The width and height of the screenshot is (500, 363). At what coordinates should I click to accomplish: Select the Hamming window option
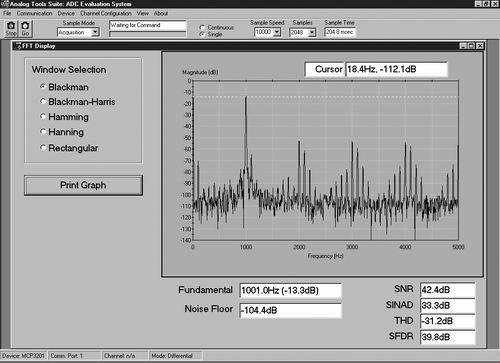[43, 116]
